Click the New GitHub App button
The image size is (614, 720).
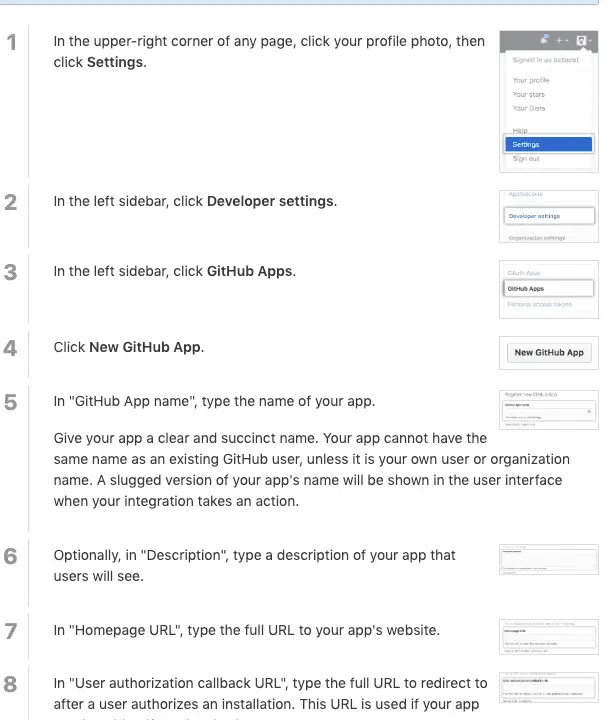click(x=549, y=353)
